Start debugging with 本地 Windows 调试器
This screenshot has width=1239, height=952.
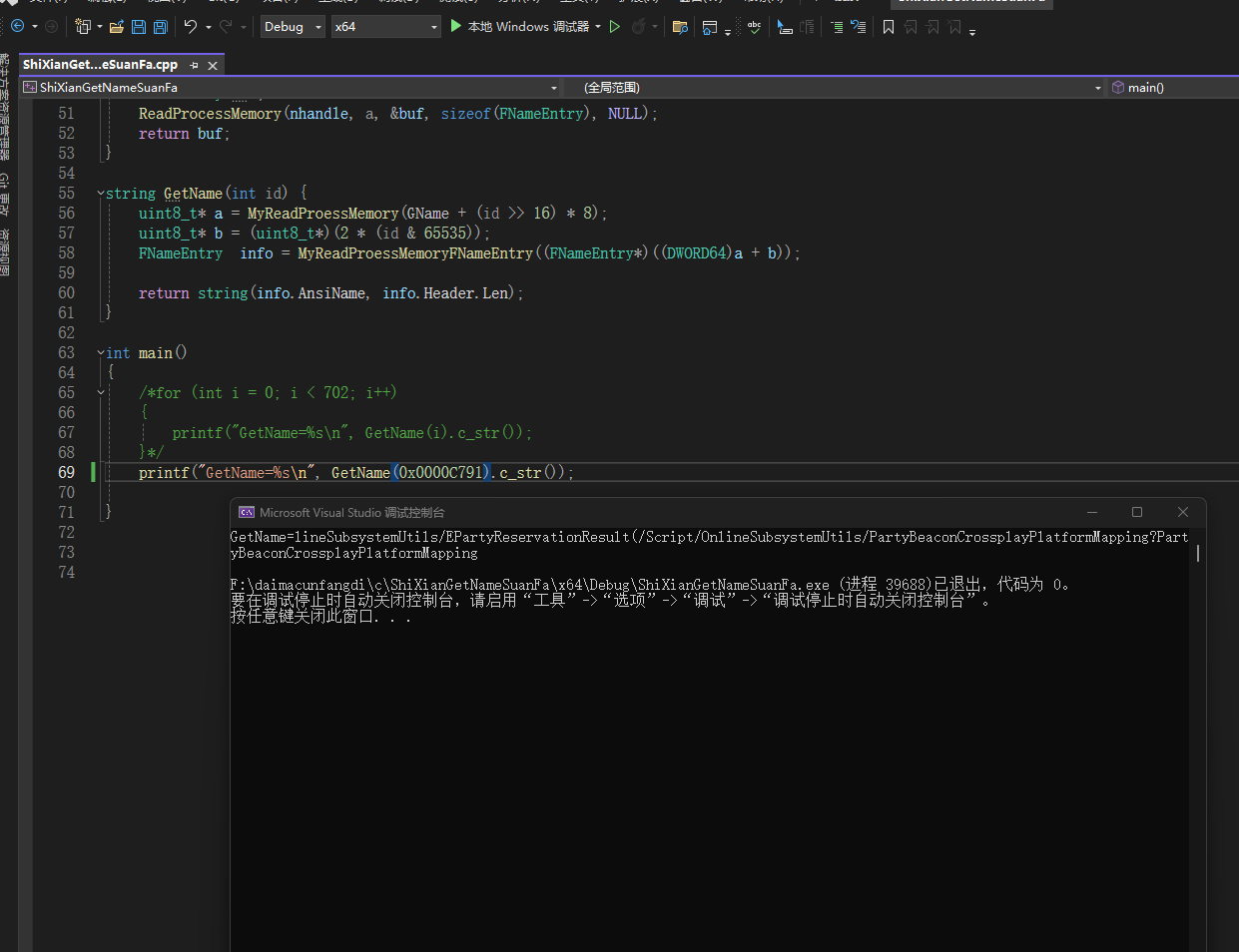[519, 26]
